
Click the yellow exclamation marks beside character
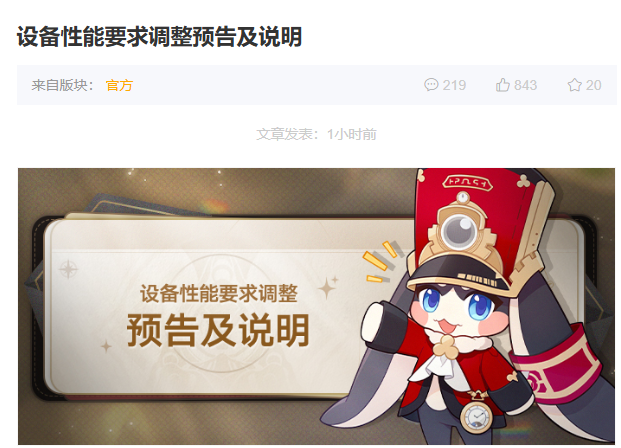pyautogui.click(x=379, y=262)
